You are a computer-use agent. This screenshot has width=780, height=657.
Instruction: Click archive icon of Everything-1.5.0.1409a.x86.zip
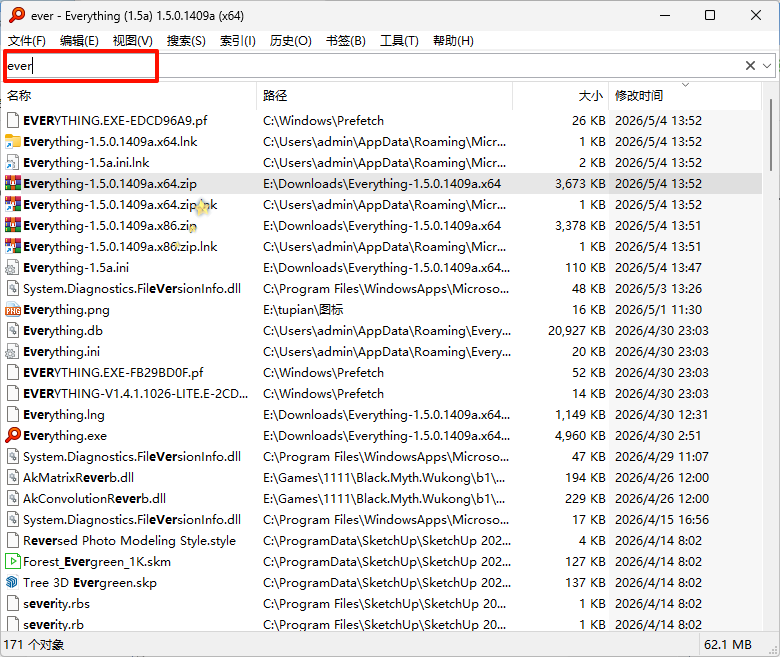[x=12, y=225]
